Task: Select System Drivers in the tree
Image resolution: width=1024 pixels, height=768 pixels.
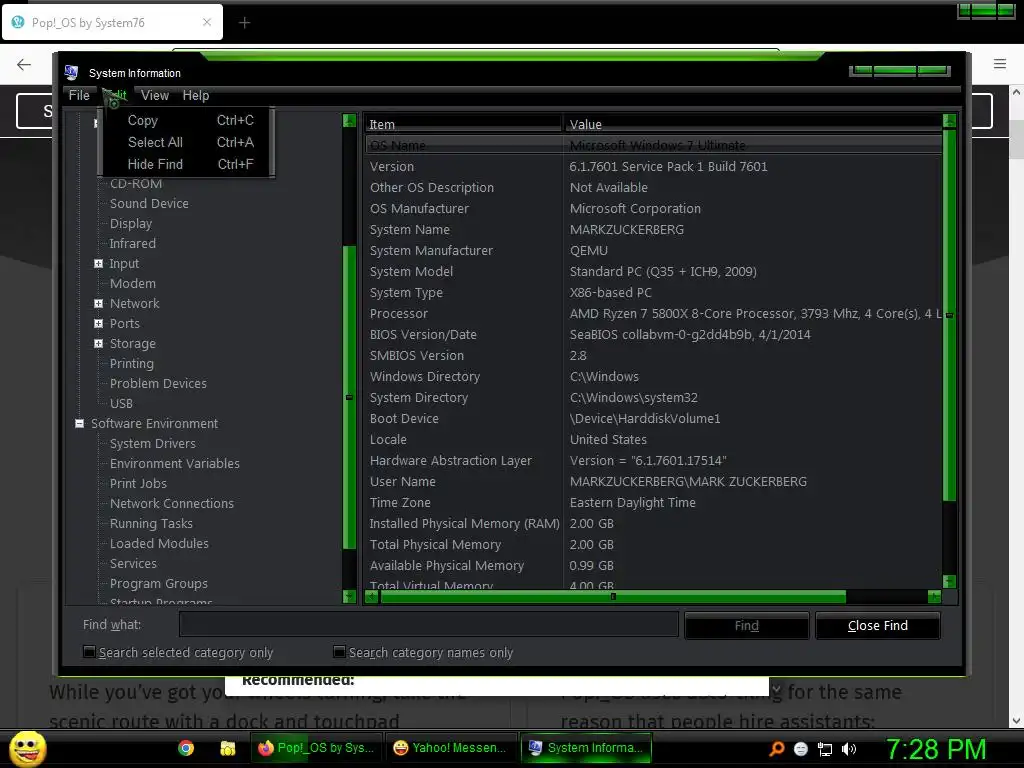Action: pos(153,443)
